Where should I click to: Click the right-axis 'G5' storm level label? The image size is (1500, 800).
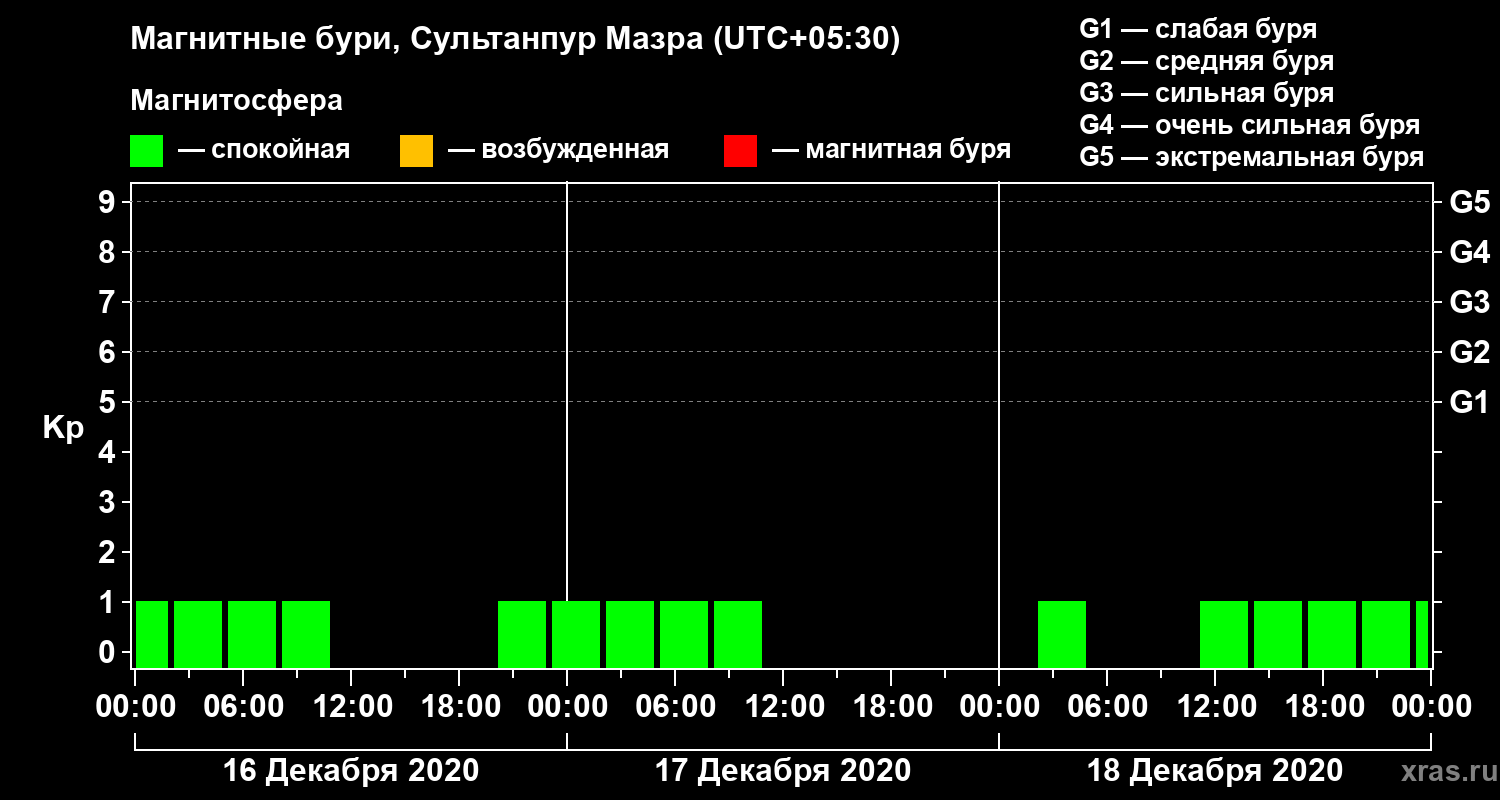coord(1469,202)
